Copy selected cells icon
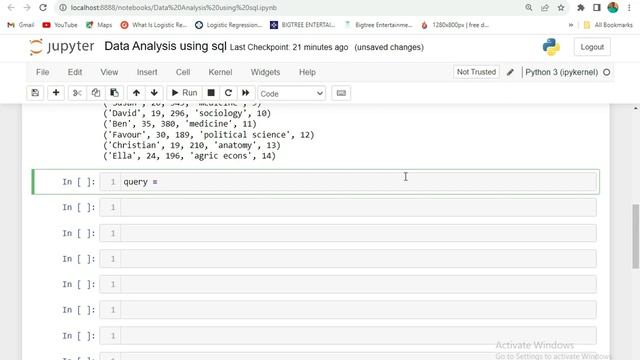This screenshot has width=640, height=360. click(x=96, y=93)
